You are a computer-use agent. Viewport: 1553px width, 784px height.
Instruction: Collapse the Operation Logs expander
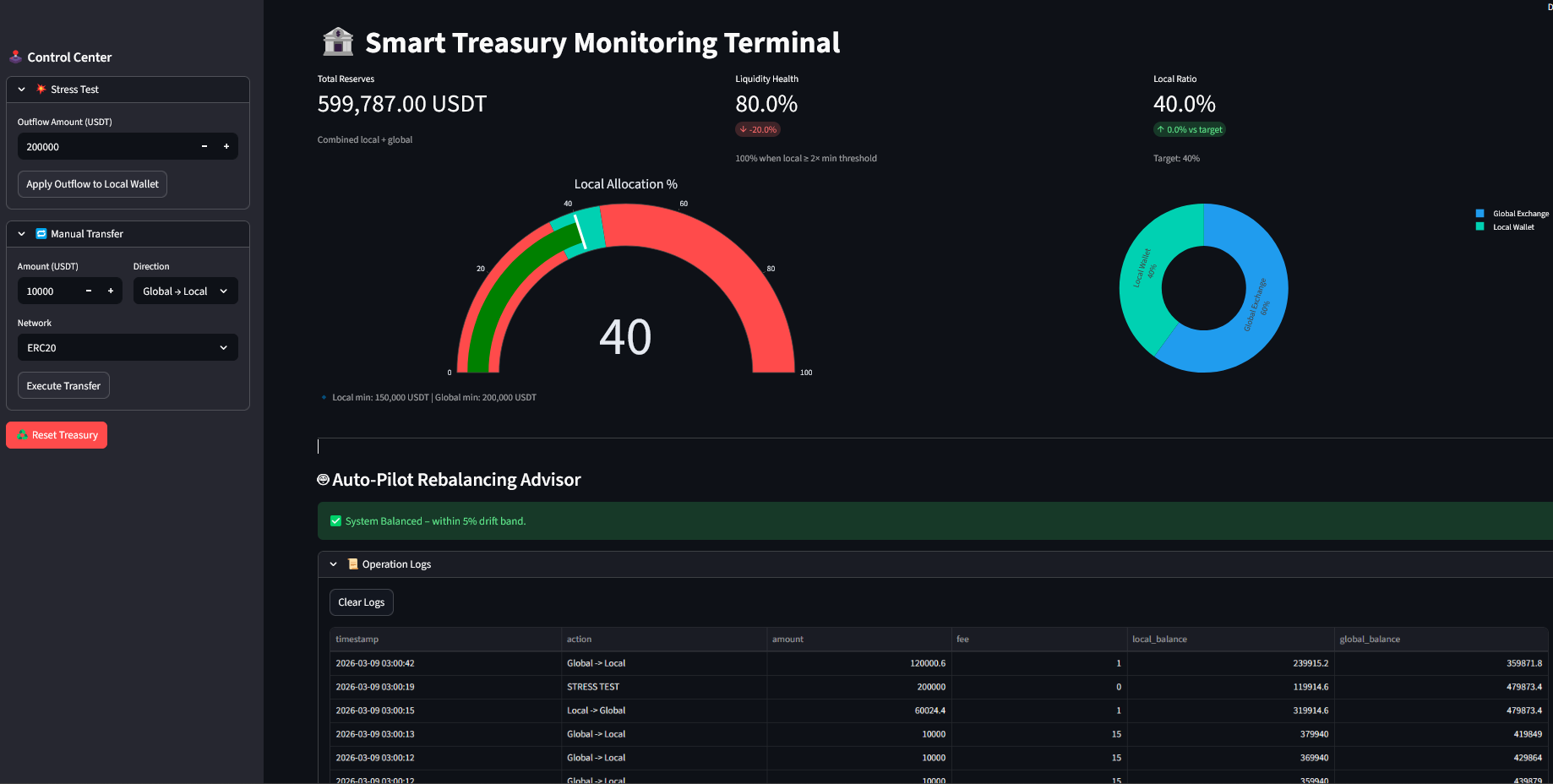point(334,564)
